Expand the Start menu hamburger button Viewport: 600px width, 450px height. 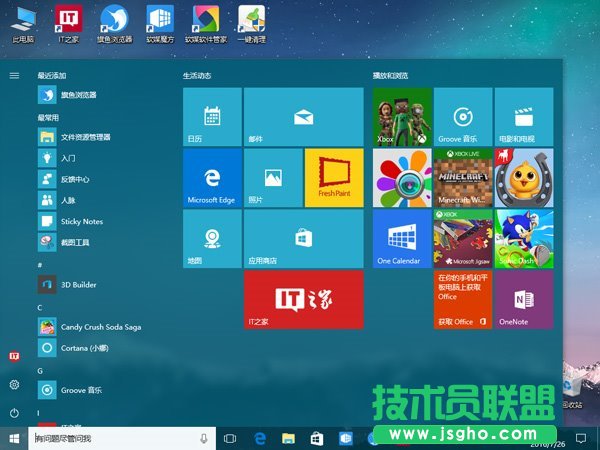click(14, 75)
